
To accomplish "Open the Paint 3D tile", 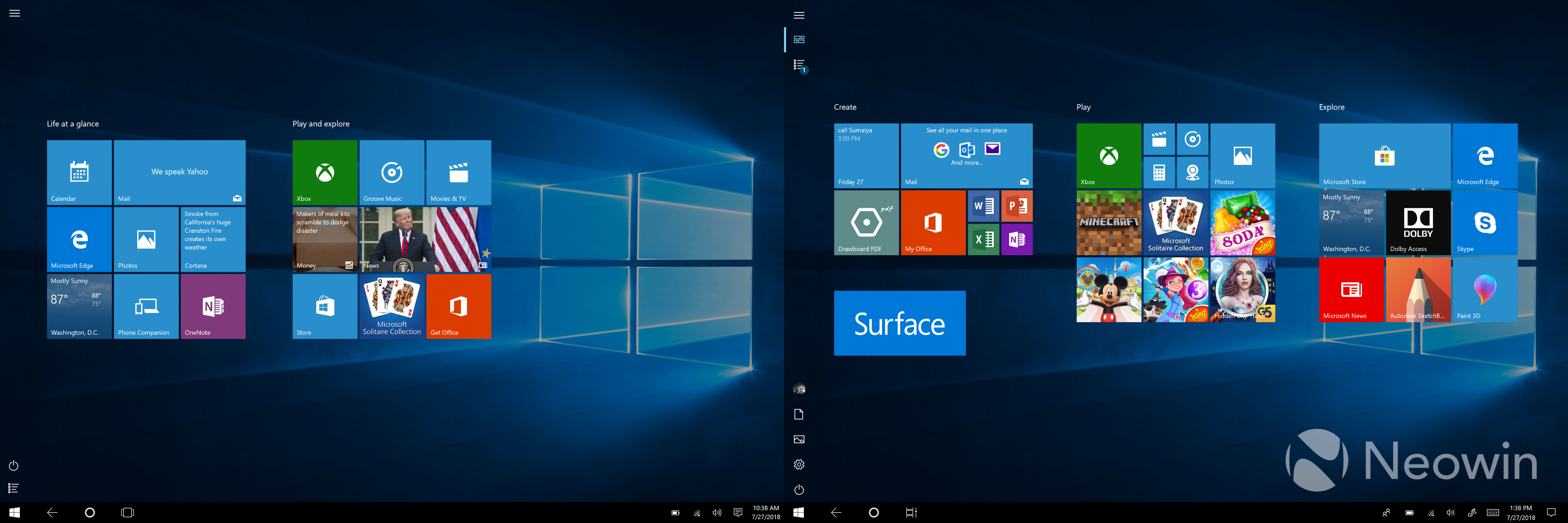I will point(1485,289).
